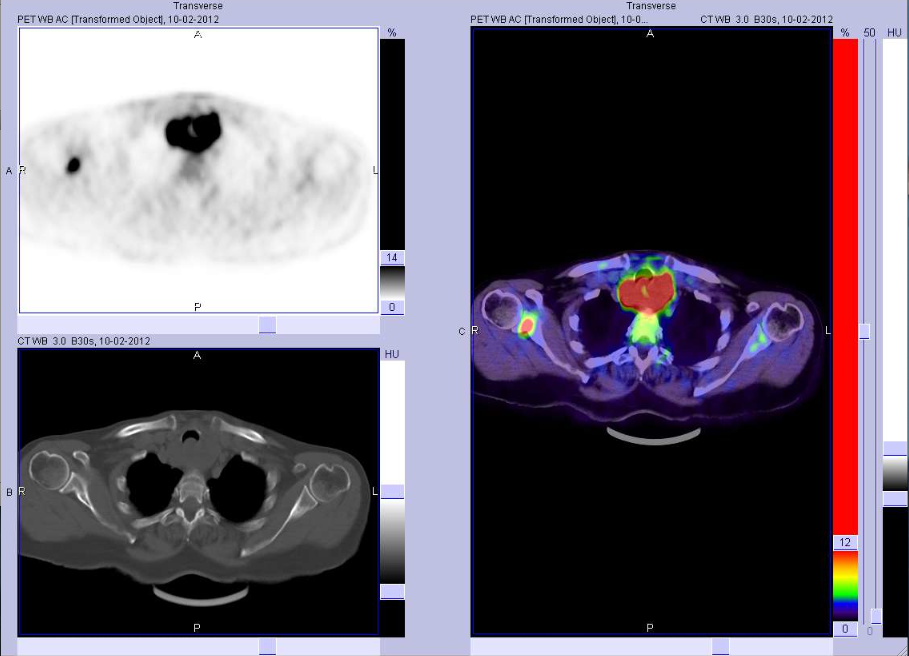Screen dimensions: 909x656
Task: Click the HU label above the left CT scale
Action: 392,354
